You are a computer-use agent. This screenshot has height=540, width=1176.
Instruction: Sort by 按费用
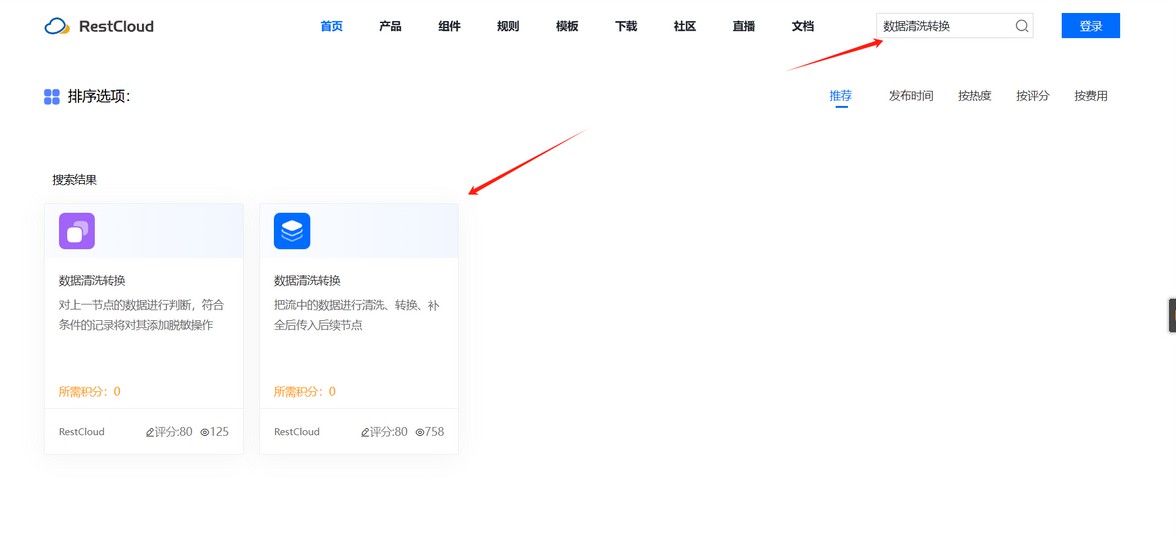pyautogui.click(x=1090, y=96)
